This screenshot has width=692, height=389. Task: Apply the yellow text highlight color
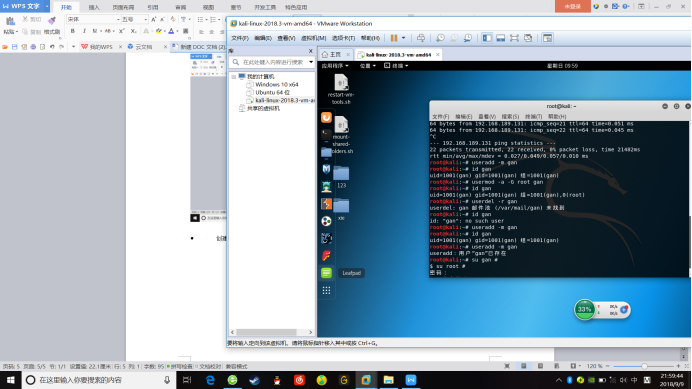158,31
